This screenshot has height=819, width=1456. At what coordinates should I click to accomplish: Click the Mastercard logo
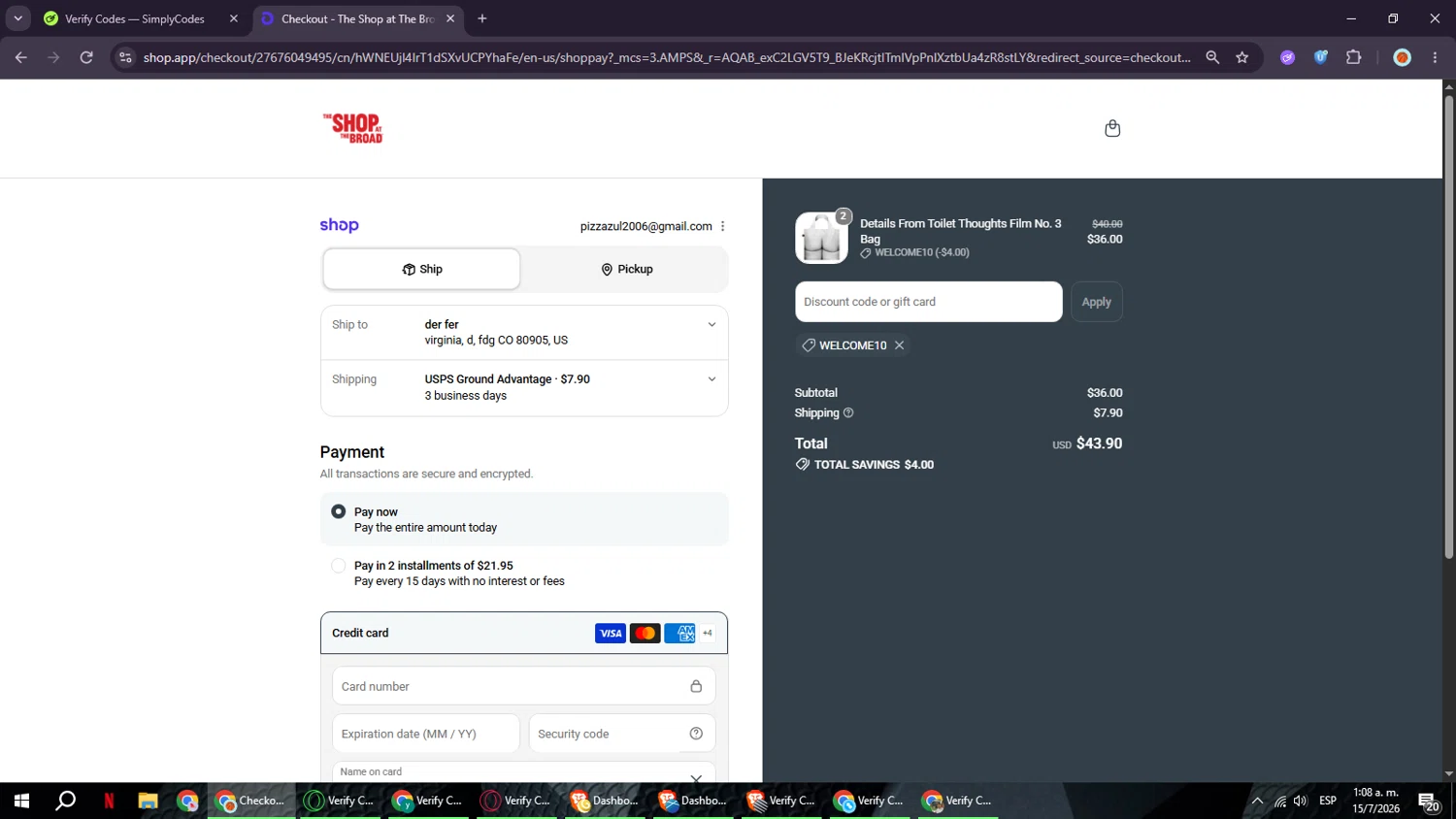645,634
